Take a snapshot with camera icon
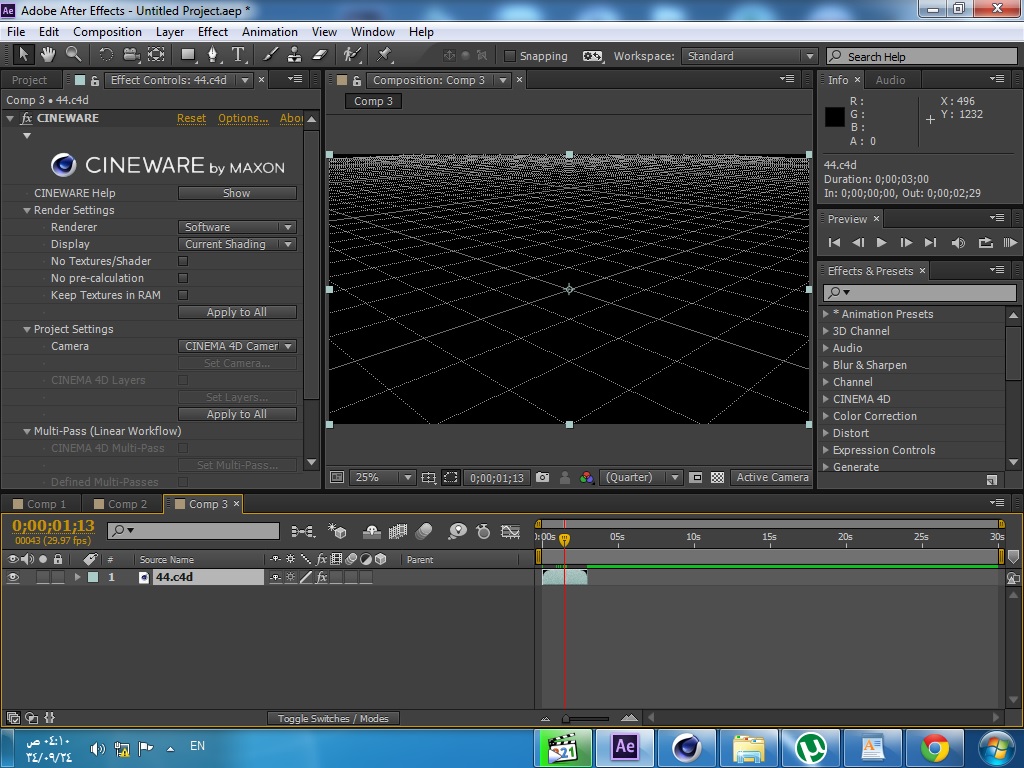Image resolution: width=1024 pixels, height=768 pixels. (x=542, y=477)
